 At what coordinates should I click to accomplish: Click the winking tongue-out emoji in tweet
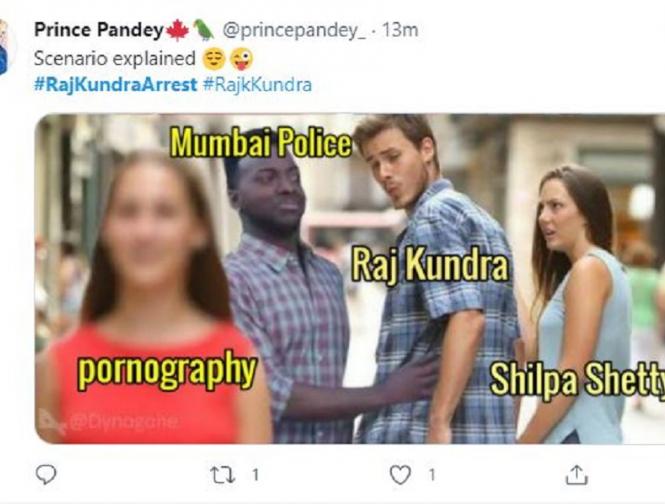[x=241, y=59]
